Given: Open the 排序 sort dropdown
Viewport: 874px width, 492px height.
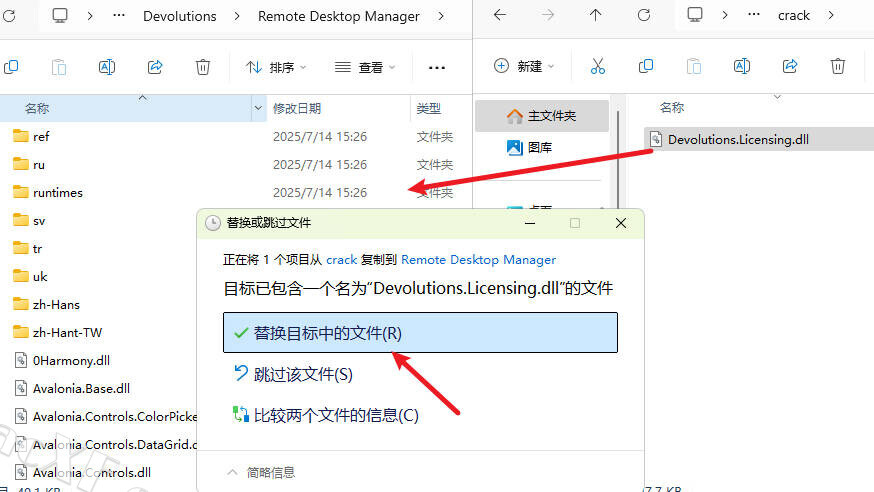Looking at the screenshot, I should [276, 67].
